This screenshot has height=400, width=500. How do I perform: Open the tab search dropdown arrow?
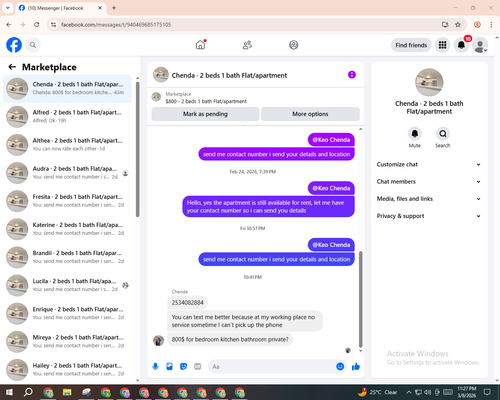(x=8, y=8)
